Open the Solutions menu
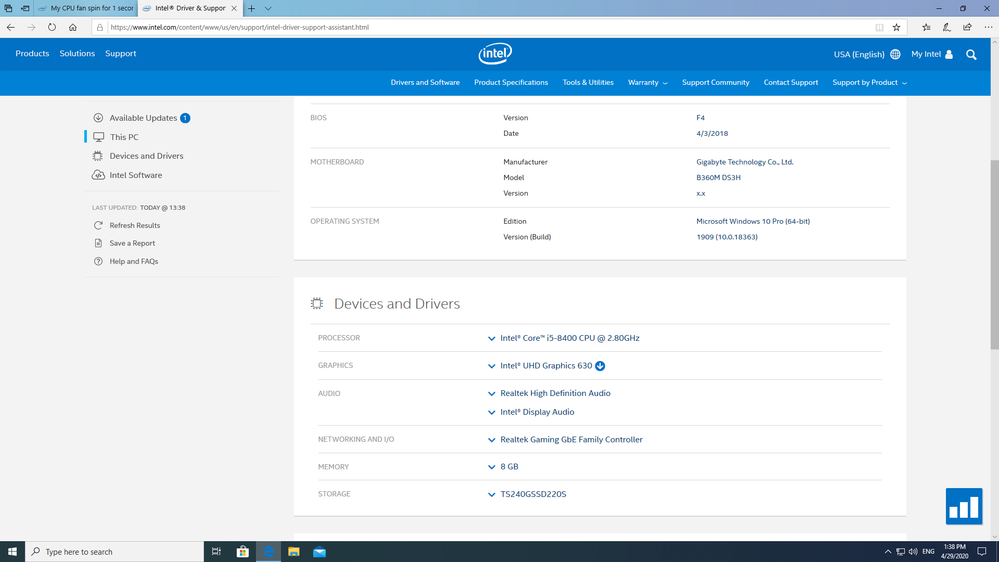Screen dimensions: 999x562 pyautogui.click(x=77, y=54)
